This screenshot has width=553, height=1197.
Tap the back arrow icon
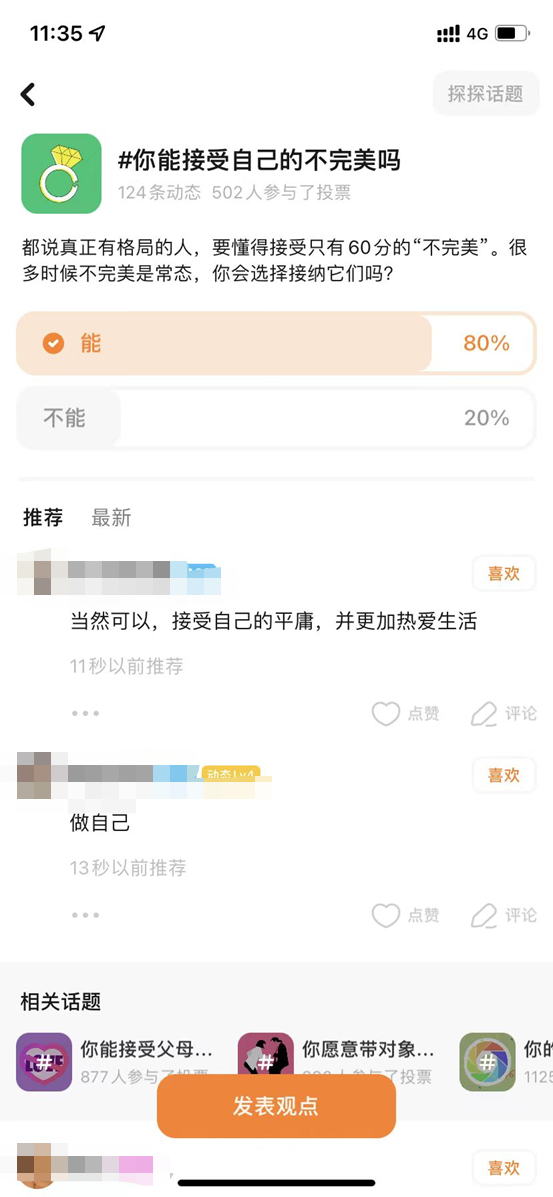[27, 94]
